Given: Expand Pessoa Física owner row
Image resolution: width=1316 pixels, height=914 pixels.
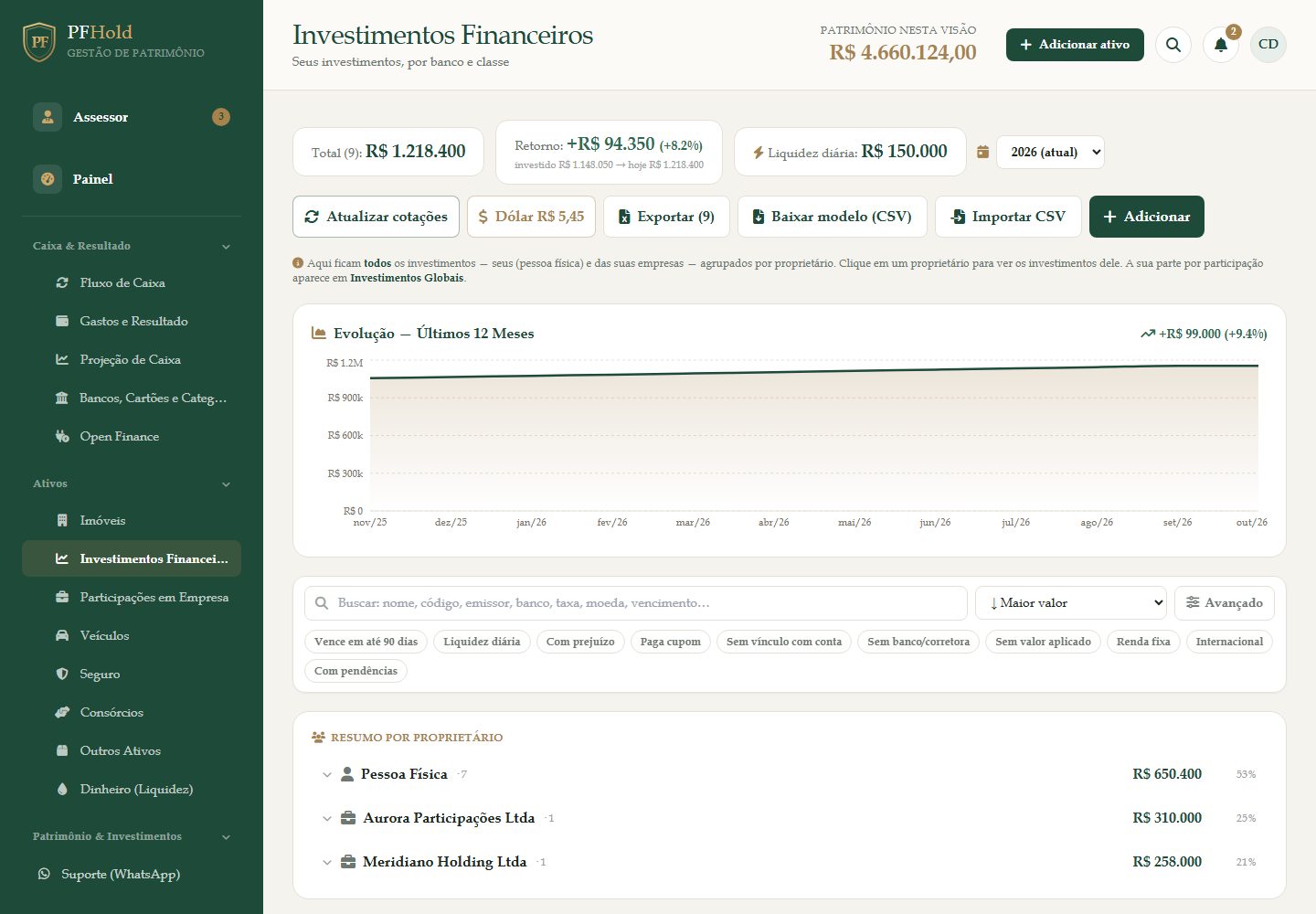Looking at the screenshot, I should click(790, 774).
